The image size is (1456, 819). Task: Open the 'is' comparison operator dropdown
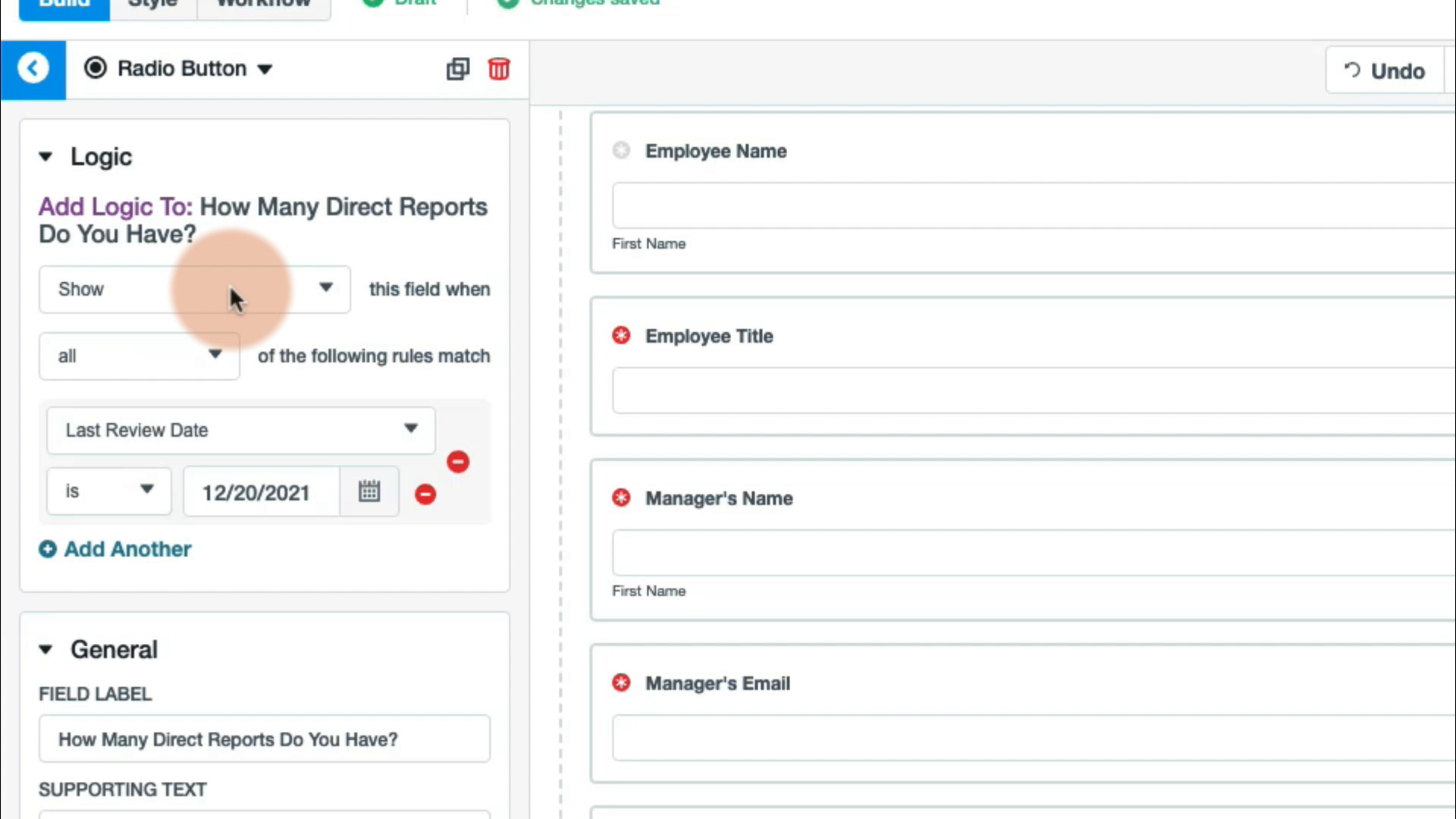[x=109, y=491]
